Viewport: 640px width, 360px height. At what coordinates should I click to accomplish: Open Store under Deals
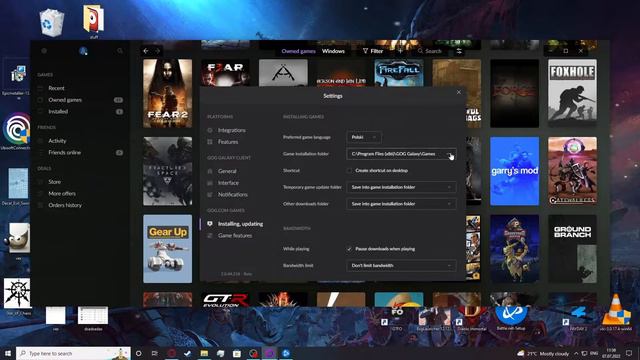pos(54,182)
